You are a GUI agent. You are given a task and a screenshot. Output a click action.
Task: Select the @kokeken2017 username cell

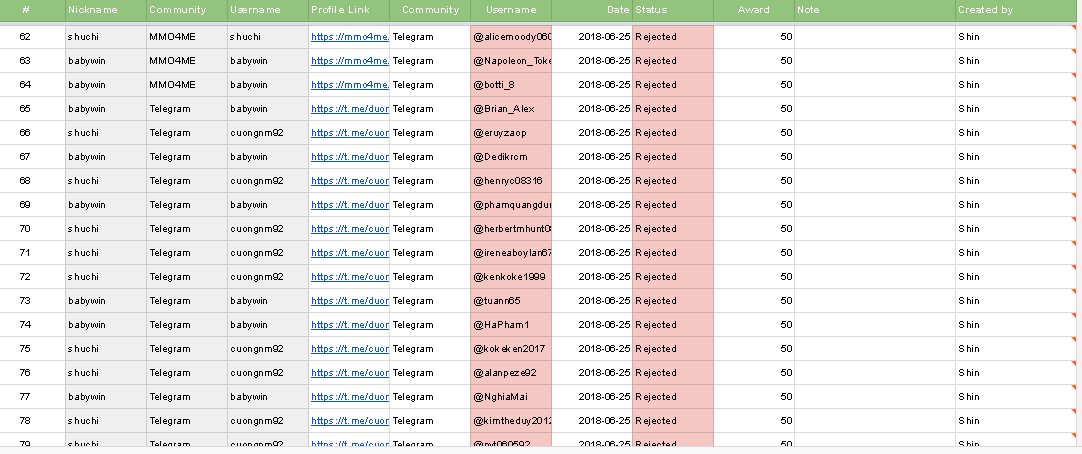[x=510, y=349]
